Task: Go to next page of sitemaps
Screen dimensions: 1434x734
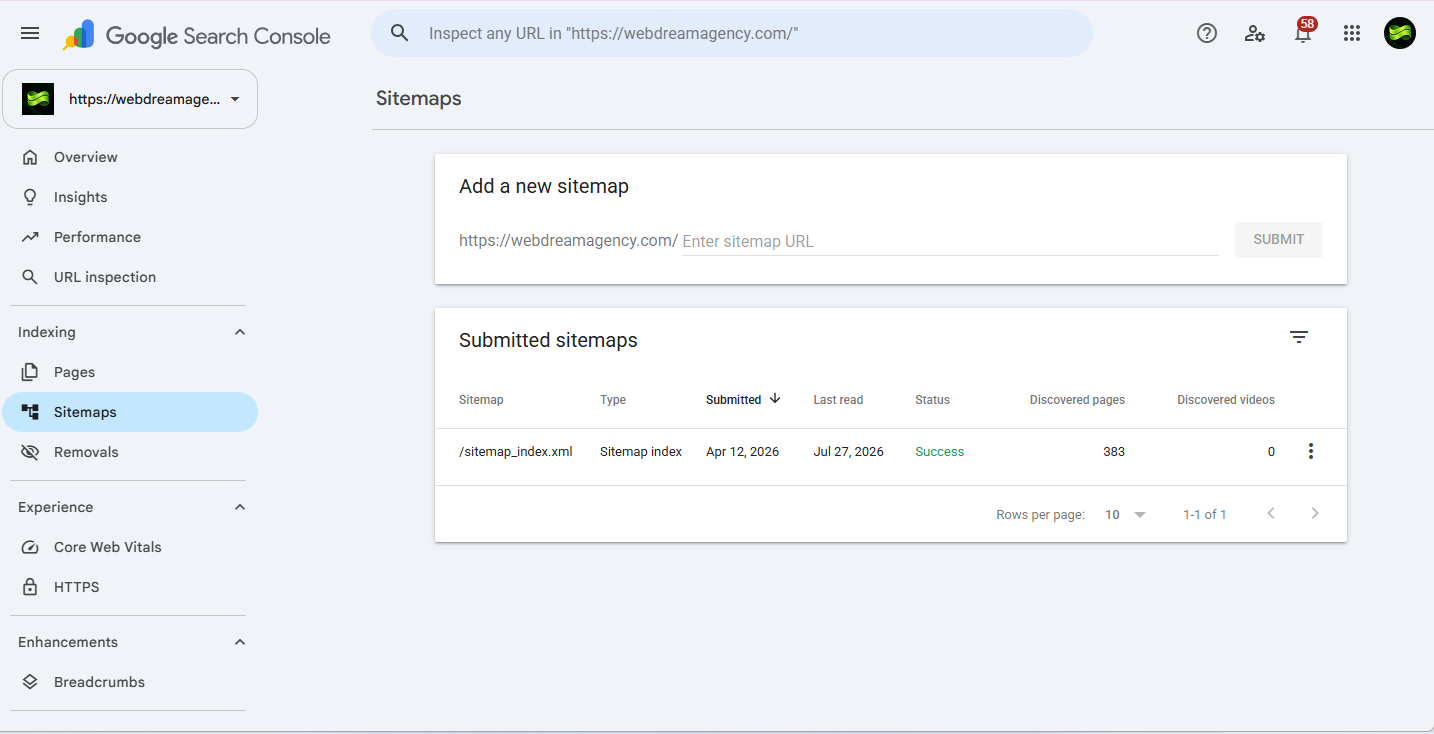Action: tap(1315, 514)
